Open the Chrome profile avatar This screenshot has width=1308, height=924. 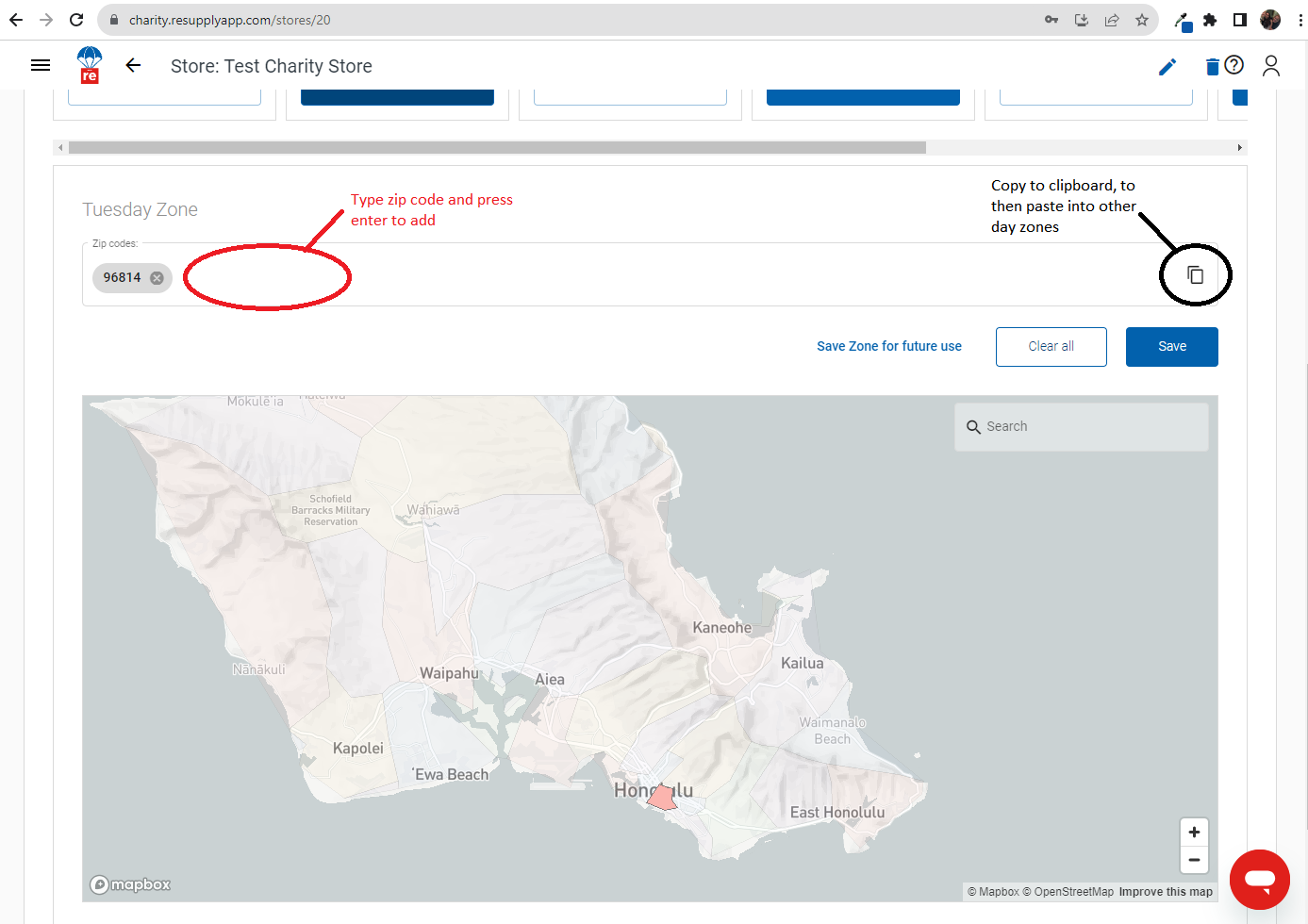(x=1270, y=20)
